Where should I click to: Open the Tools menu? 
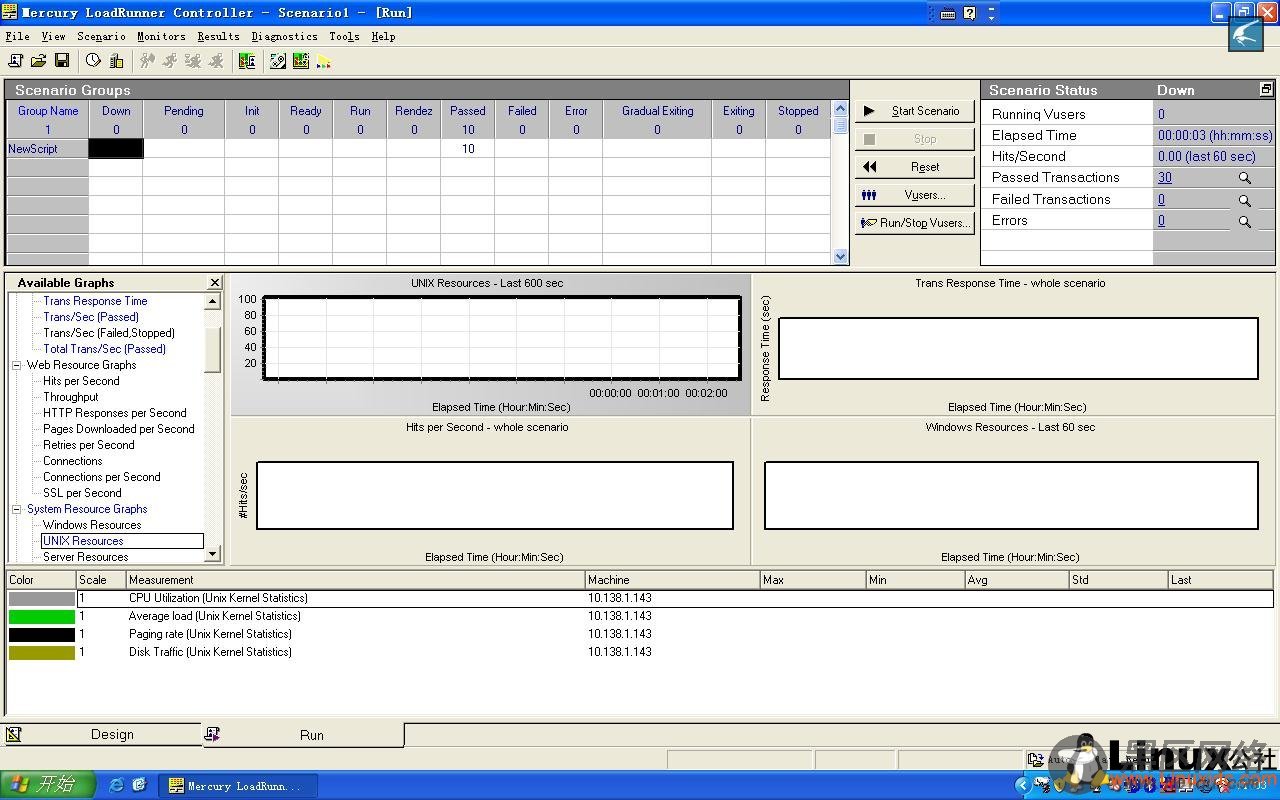pyautogui.click(x=344, y=36)
